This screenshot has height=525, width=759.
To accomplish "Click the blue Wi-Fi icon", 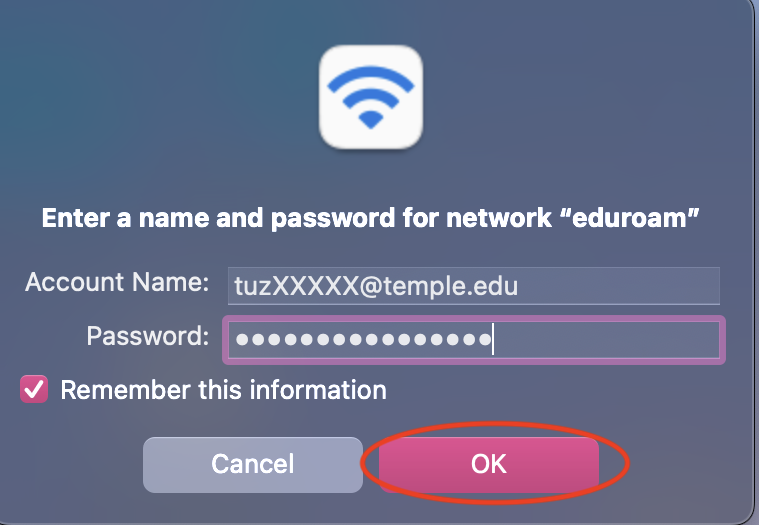I will (x=372, y=97).
